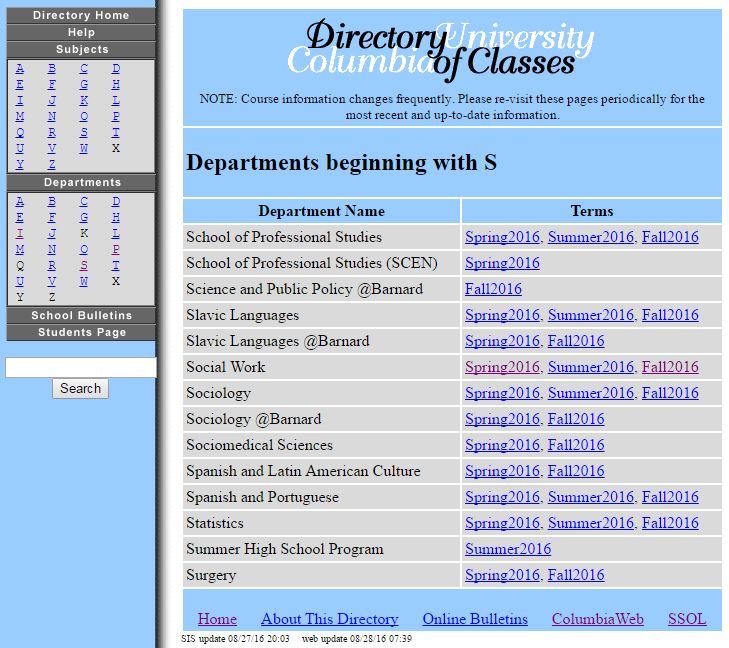
Task: Visit the ColumbiaWeb footer link
Action: pos(598,619)
